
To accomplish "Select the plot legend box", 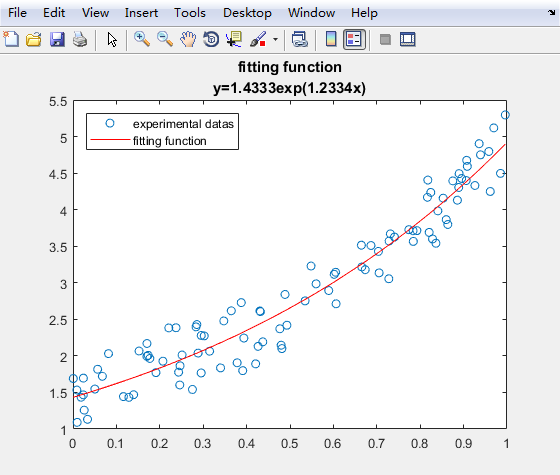I will pyautogui.click(x=162, y=131).
